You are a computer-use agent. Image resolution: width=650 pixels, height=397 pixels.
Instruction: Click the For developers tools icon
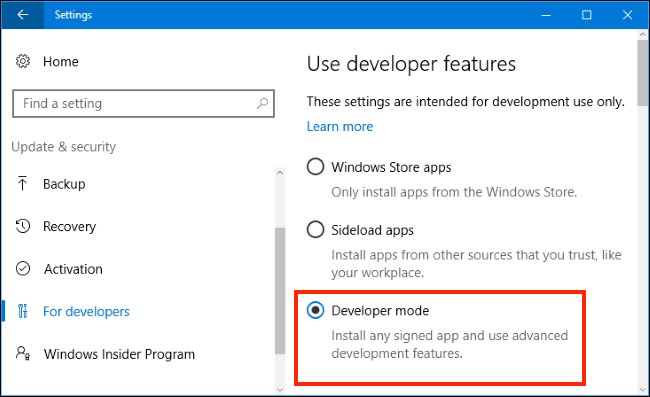[x=23, y=311]
